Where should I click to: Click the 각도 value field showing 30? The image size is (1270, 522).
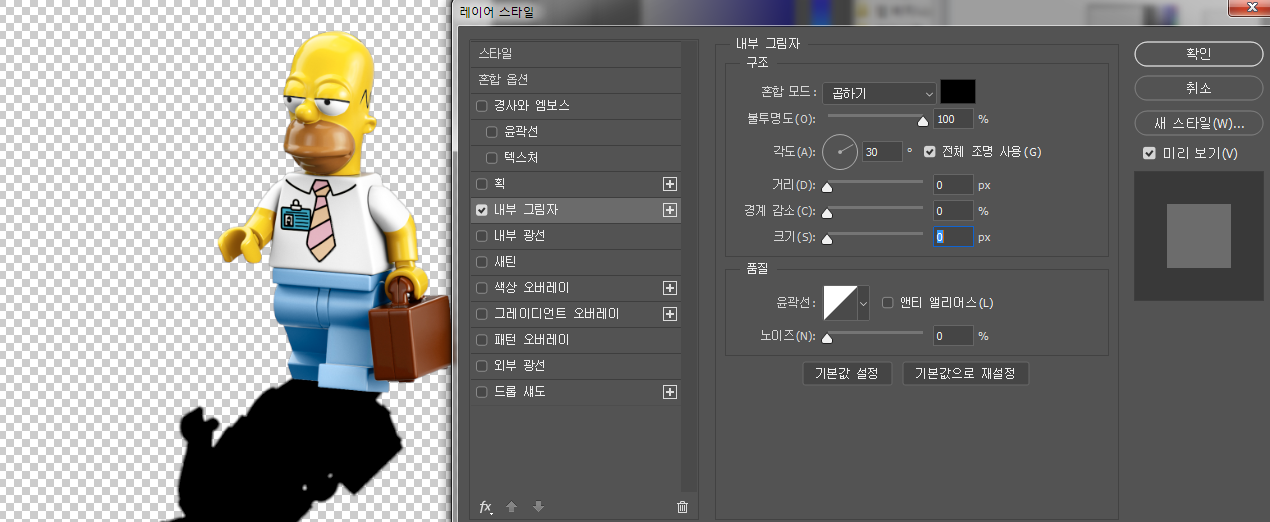pos(882,152)
